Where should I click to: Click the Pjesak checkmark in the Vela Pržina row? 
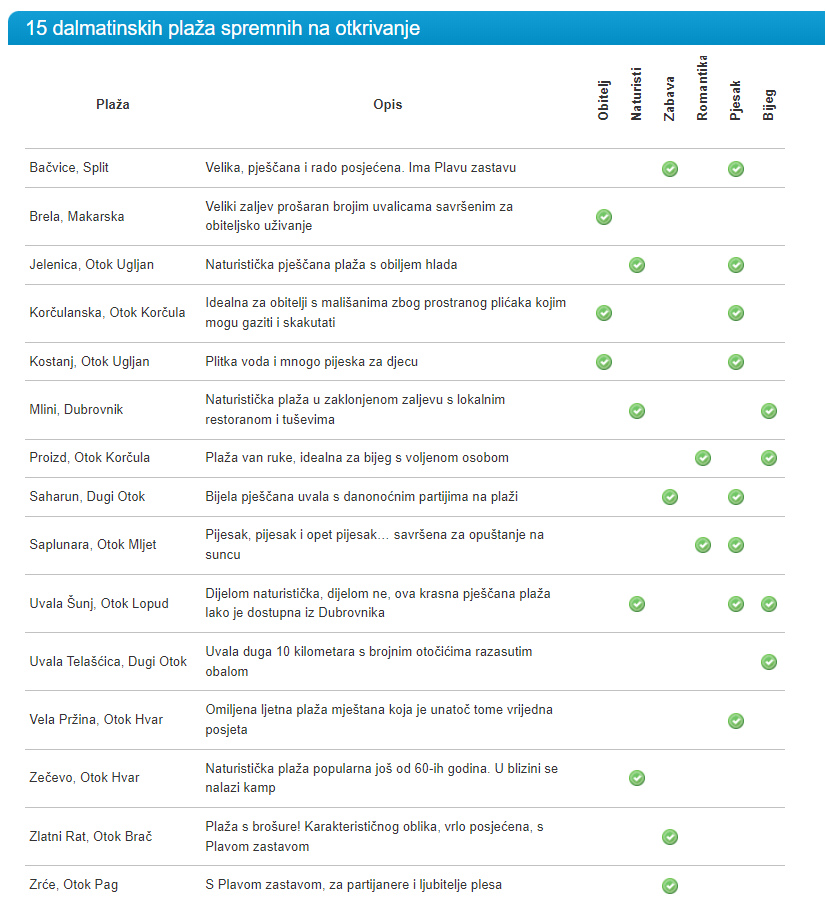pos(736,720)
